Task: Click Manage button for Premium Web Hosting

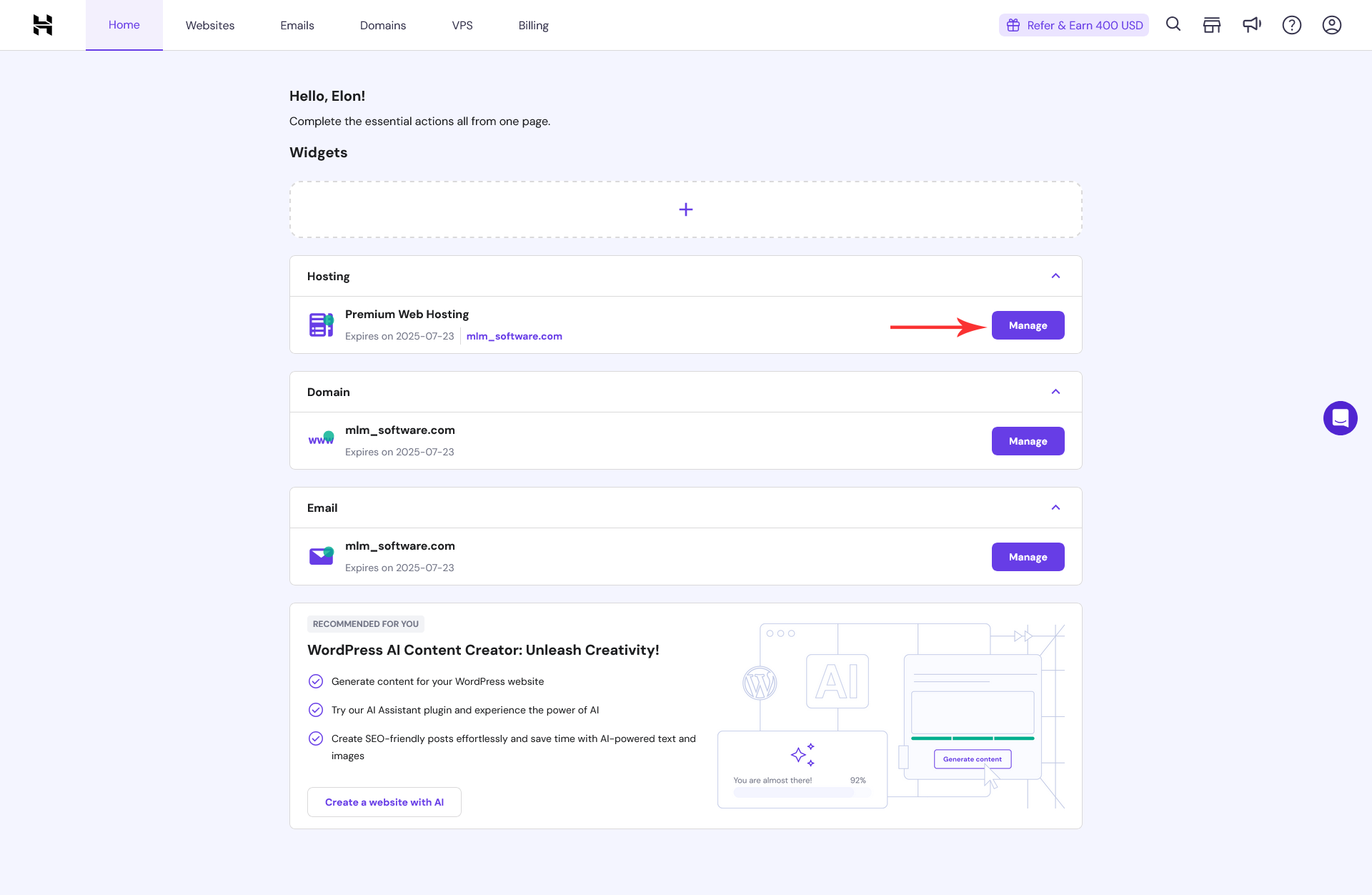Action: (1028, 325)
